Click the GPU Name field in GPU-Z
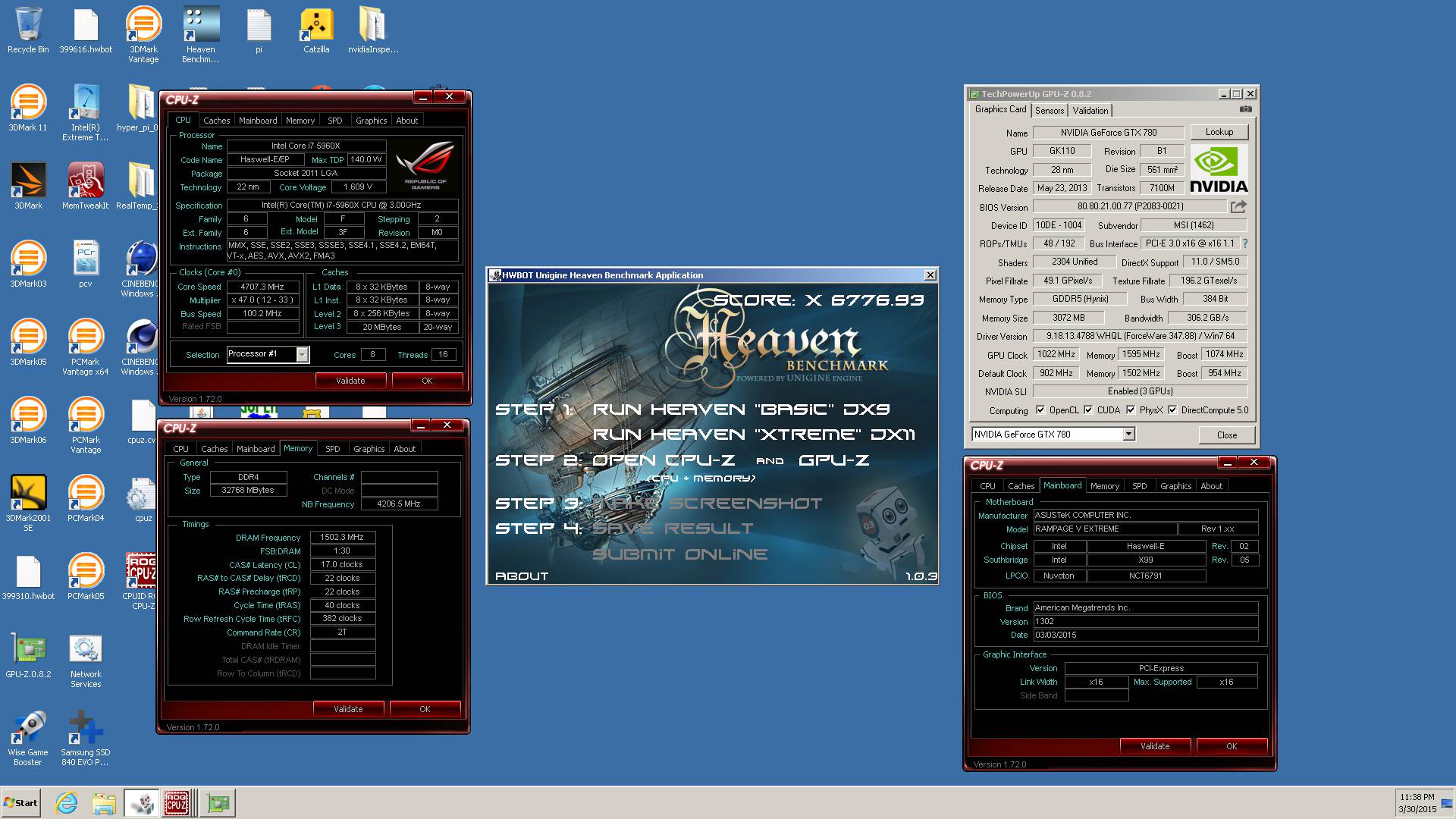The image size is (1456, 819). pyautogui.click(x=1109, y=133)
